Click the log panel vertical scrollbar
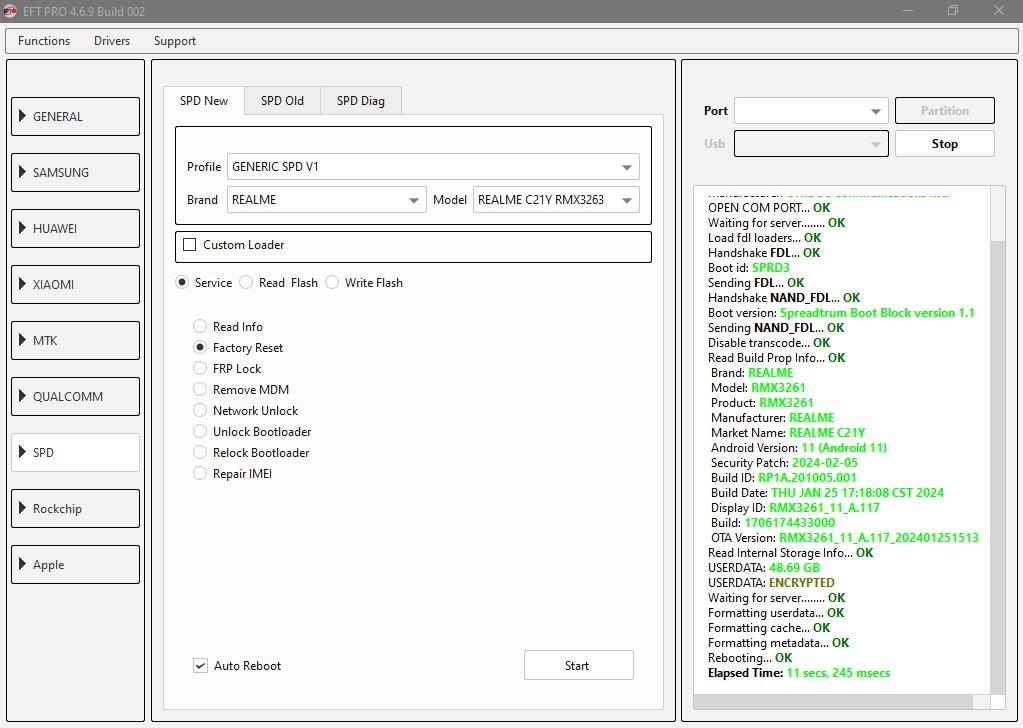1023x728 pixels. coord(997,440)
